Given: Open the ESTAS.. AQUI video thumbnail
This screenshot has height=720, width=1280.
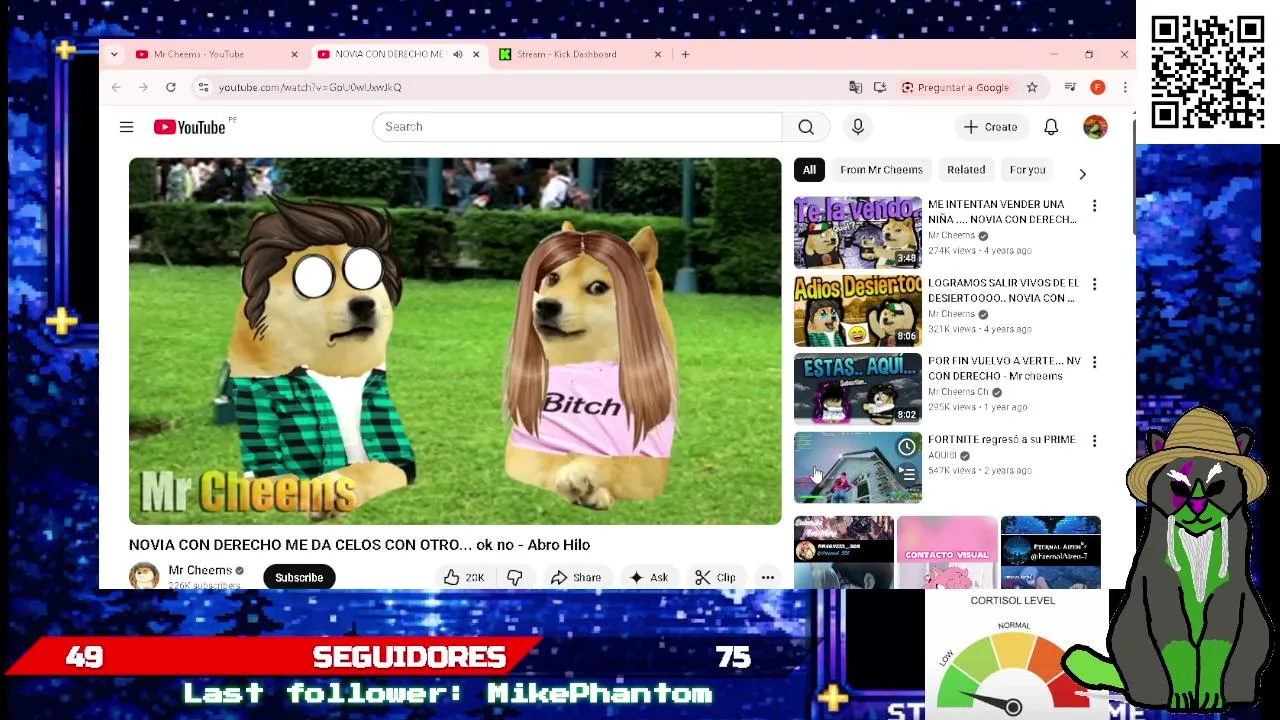Looking at the screenshot, I should (x=857, y=389).
